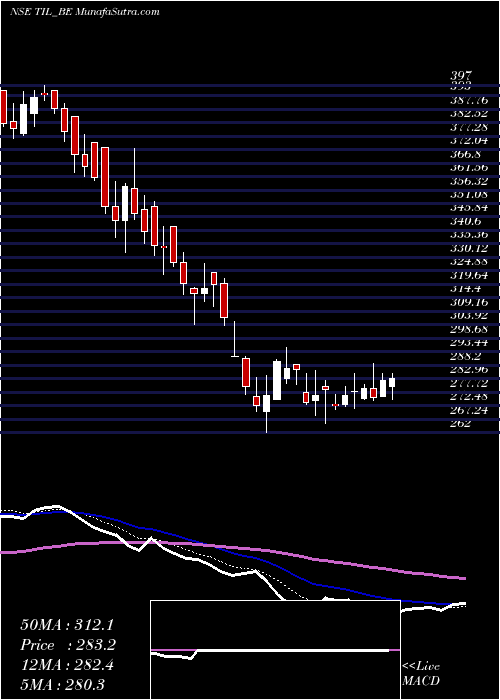Click the 262 price axis label
The width and height of the screenshot is (500, 700).
click(x=461, y=424)
